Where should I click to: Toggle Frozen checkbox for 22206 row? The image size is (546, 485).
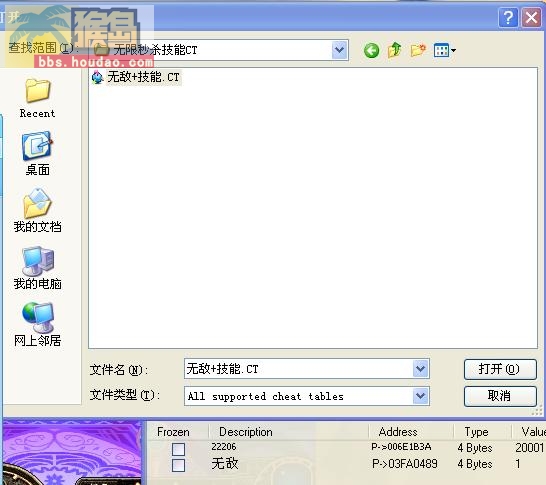[x=178, y=449]
